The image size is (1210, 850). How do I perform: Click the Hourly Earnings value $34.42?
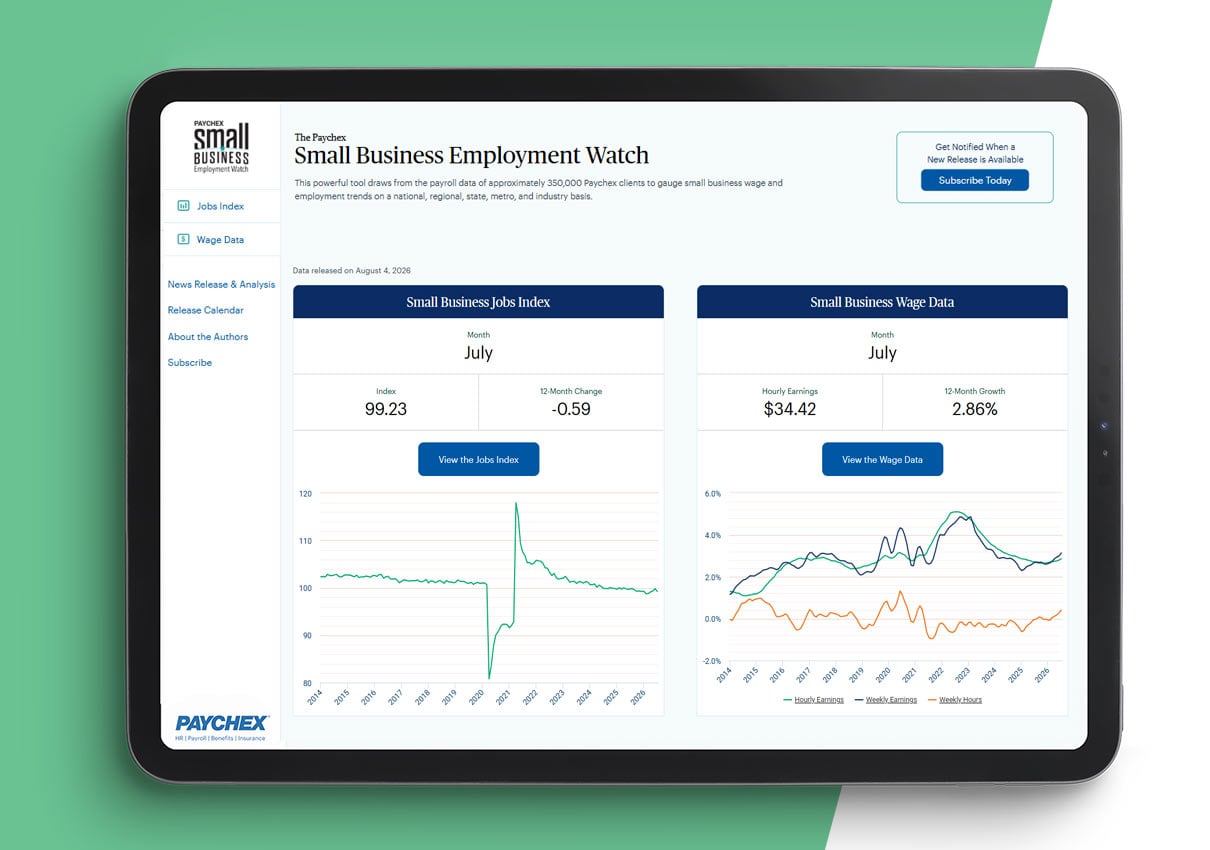(x=789, y=409)
